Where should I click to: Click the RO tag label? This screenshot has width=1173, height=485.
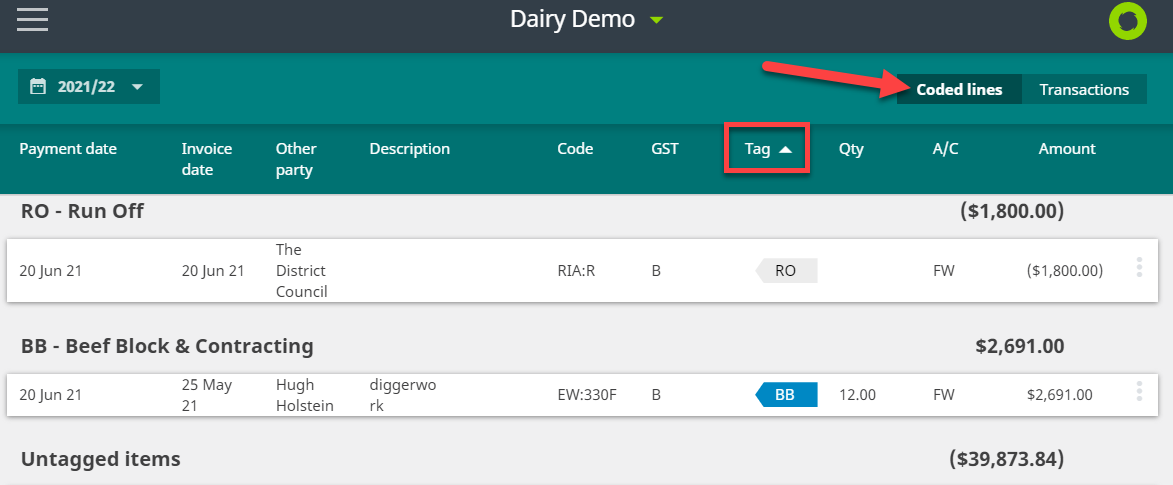pyautogui.click(x=786, y=271)
